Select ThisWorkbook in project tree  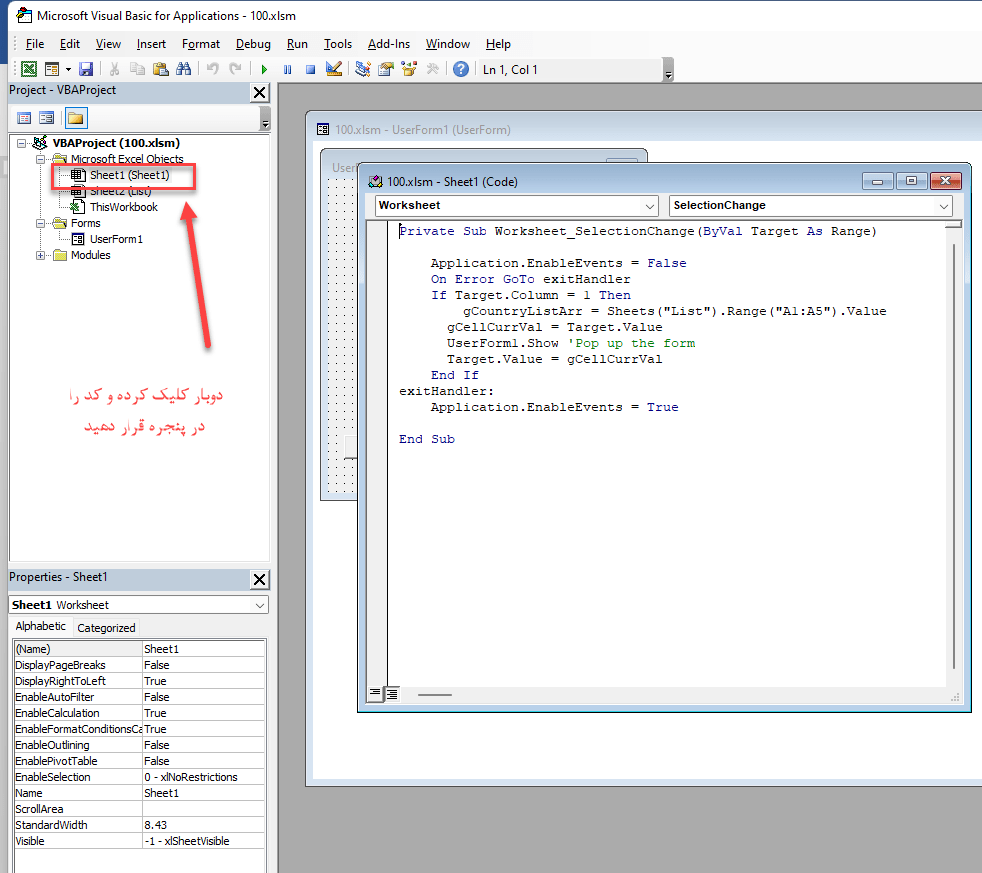123,207
